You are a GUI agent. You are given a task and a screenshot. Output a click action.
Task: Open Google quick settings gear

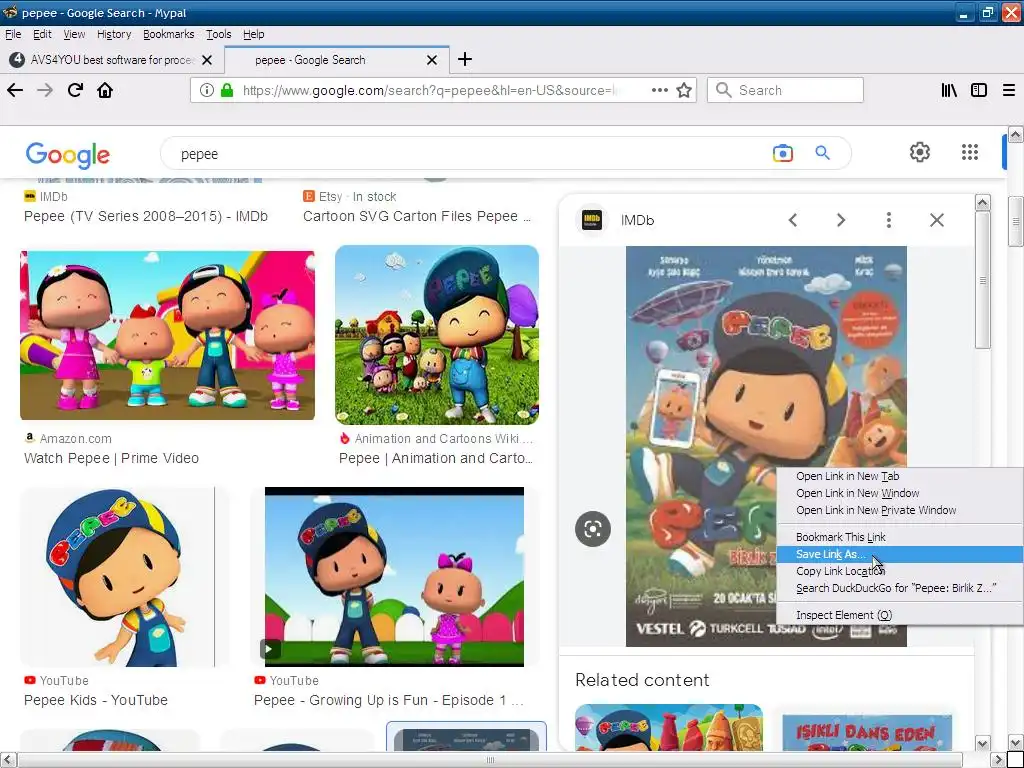[x=920, y=152]
